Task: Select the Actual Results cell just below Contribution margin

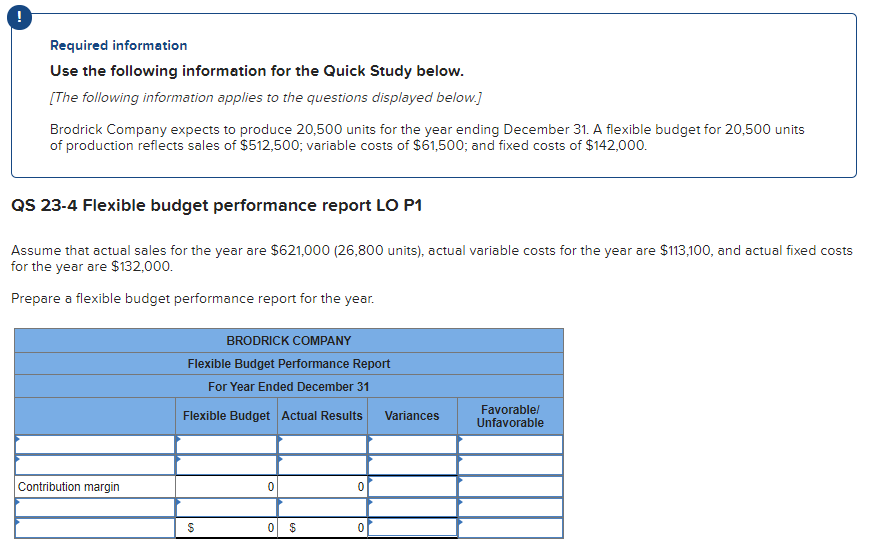Action: (322, 508)
